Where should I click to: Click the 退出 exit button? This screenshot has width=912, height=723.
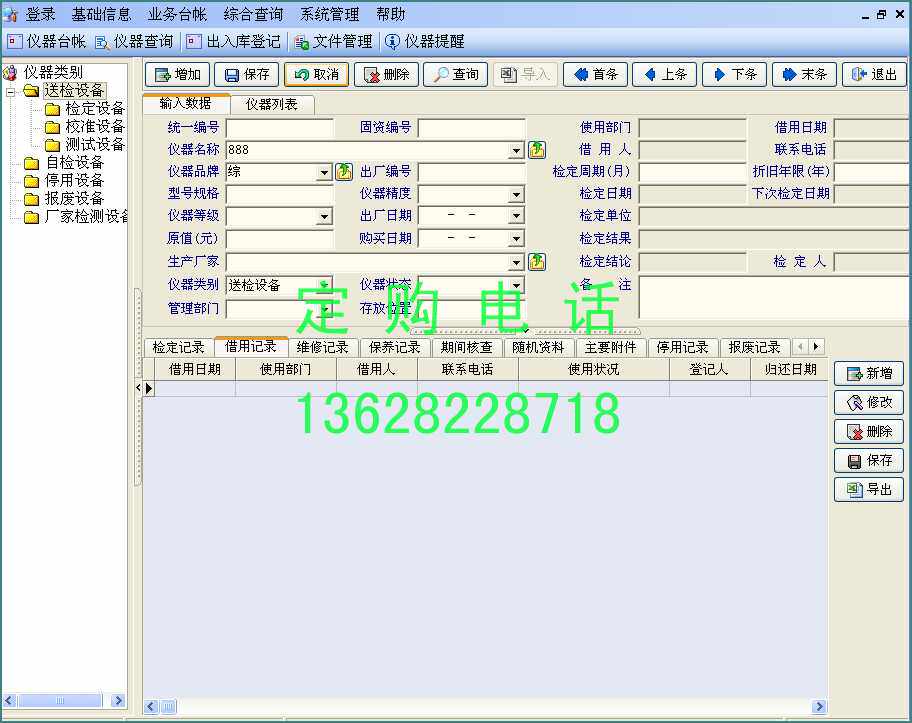[x=874, y=75]
